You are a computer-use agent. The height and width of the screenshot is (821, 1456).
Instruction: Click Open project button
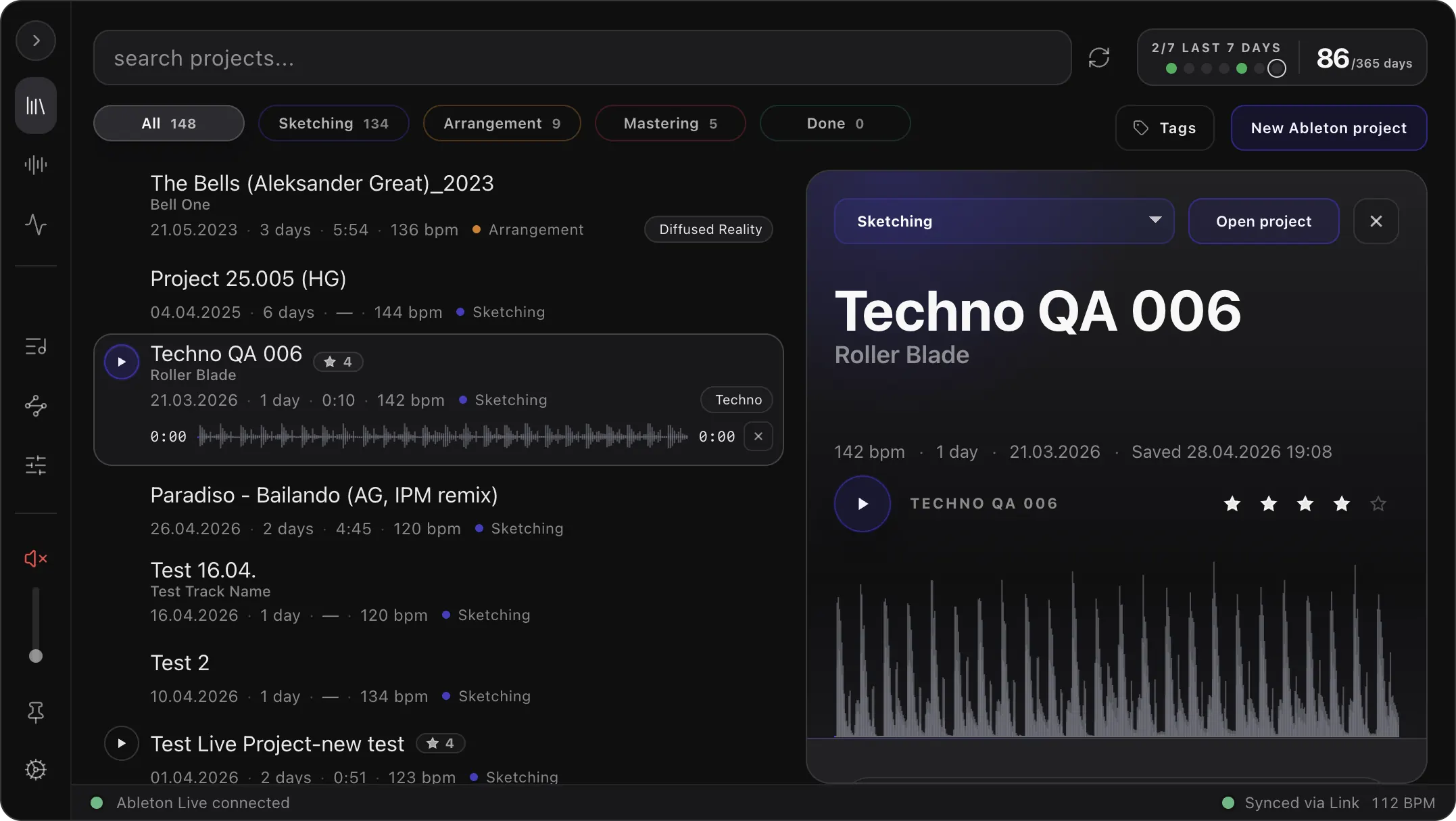pyautogui.click(x=1263, y=221)
